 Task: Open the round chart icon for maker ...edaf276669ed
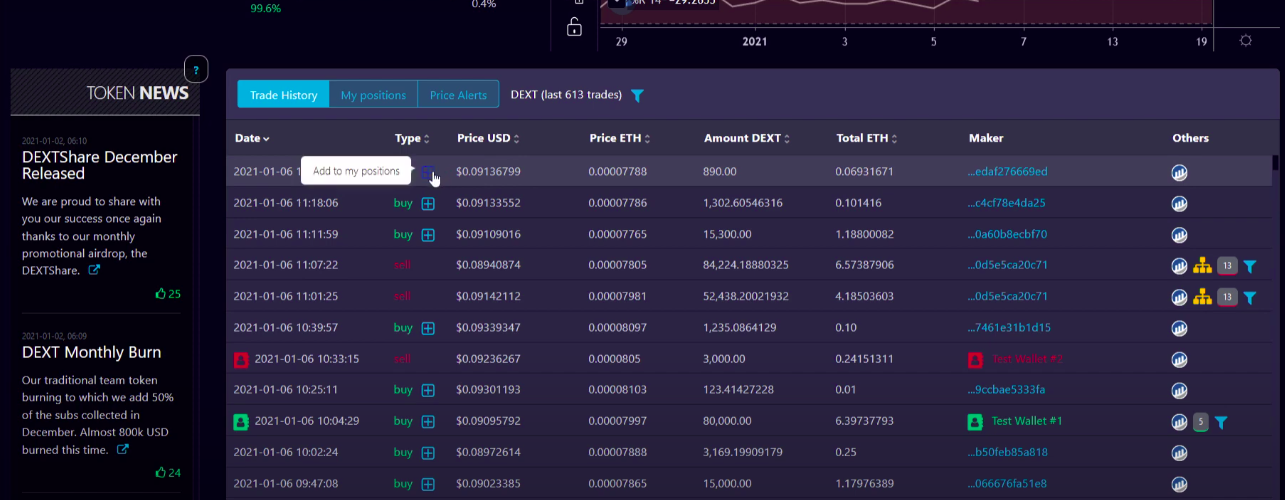(1180, 172)
